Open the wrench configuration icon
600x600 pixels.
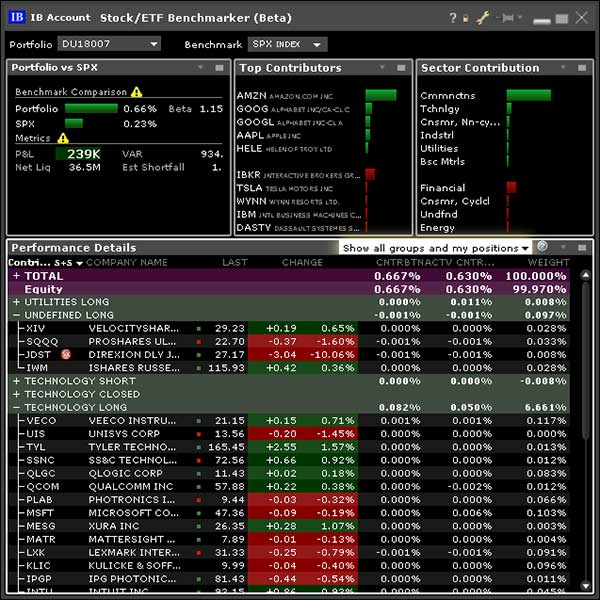[483, 18]
